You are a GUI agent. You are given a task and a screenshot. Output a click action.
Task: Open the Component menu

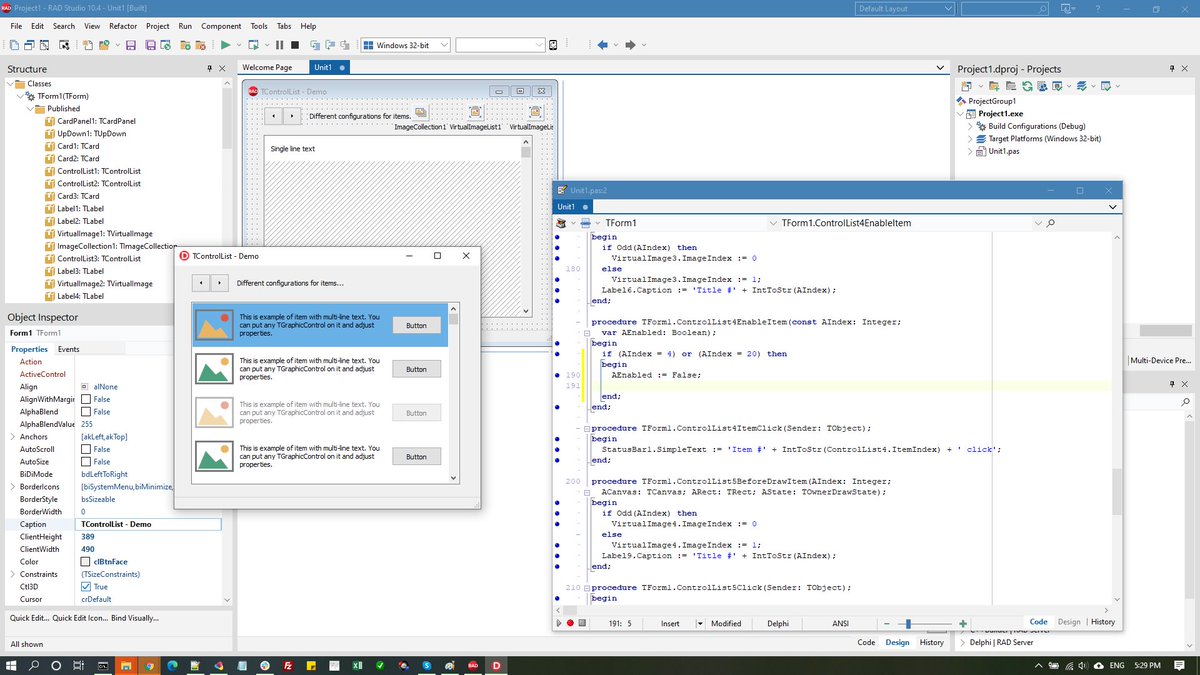(221, 26)
